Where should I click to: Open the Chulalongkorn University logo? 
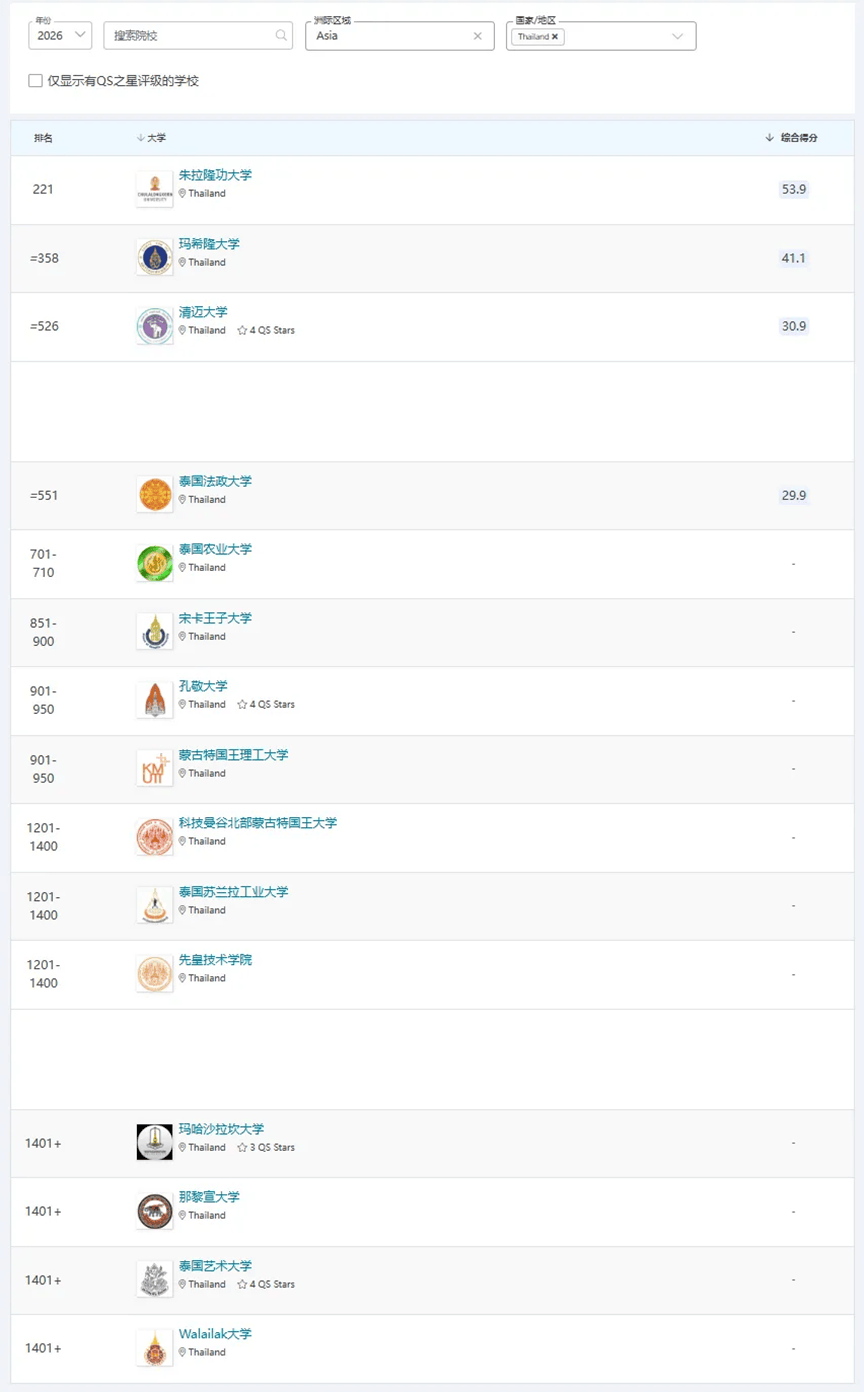click(x=154, y=189)
